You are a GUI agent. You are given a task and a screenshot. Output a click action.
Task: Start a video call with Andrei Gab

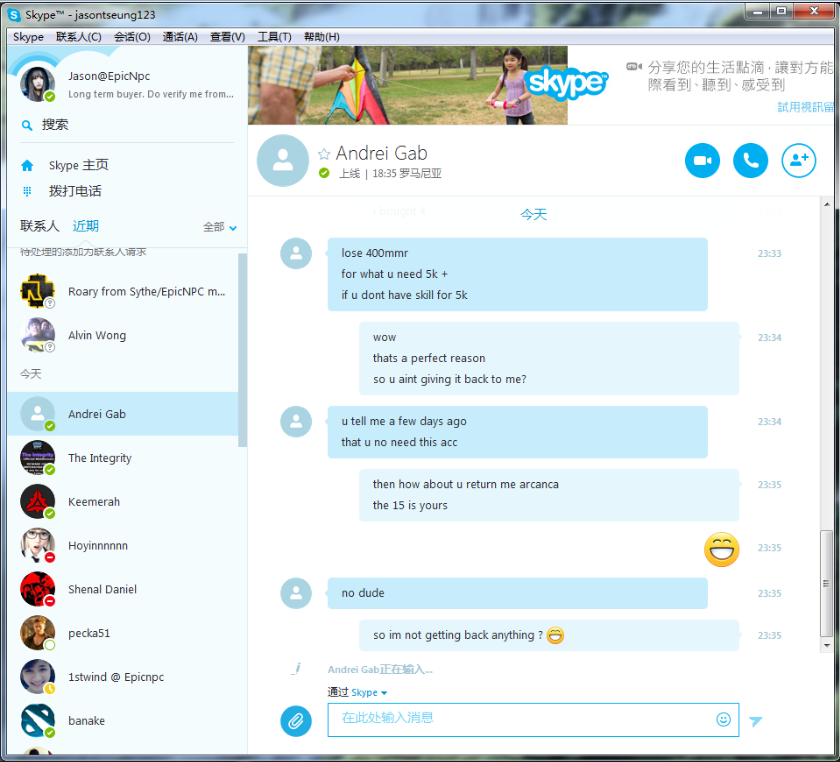pyautogui.click(x=702, y=160)
